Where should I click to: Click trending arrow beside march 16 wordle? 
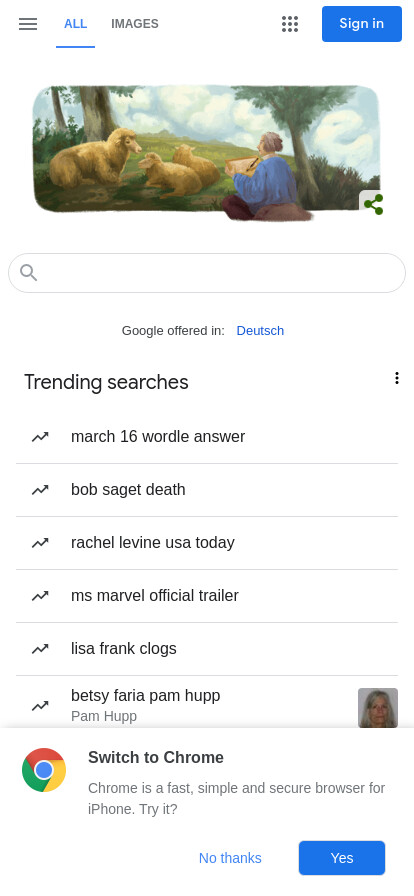point(40,437)
